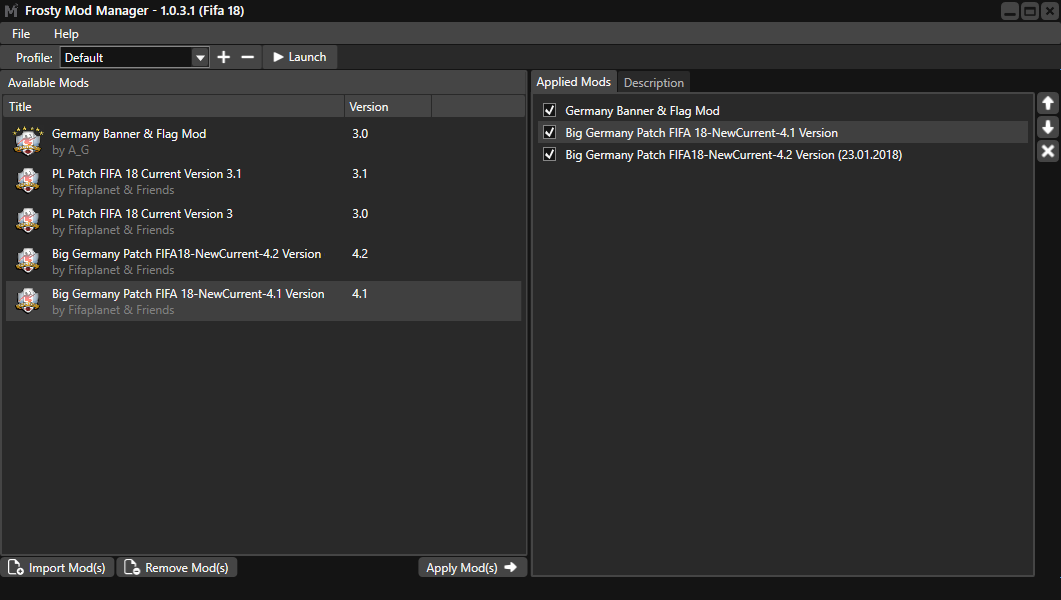Click the Big Germany Patch 4.1 mod icon
The image size is (1061, 600).
28,300
